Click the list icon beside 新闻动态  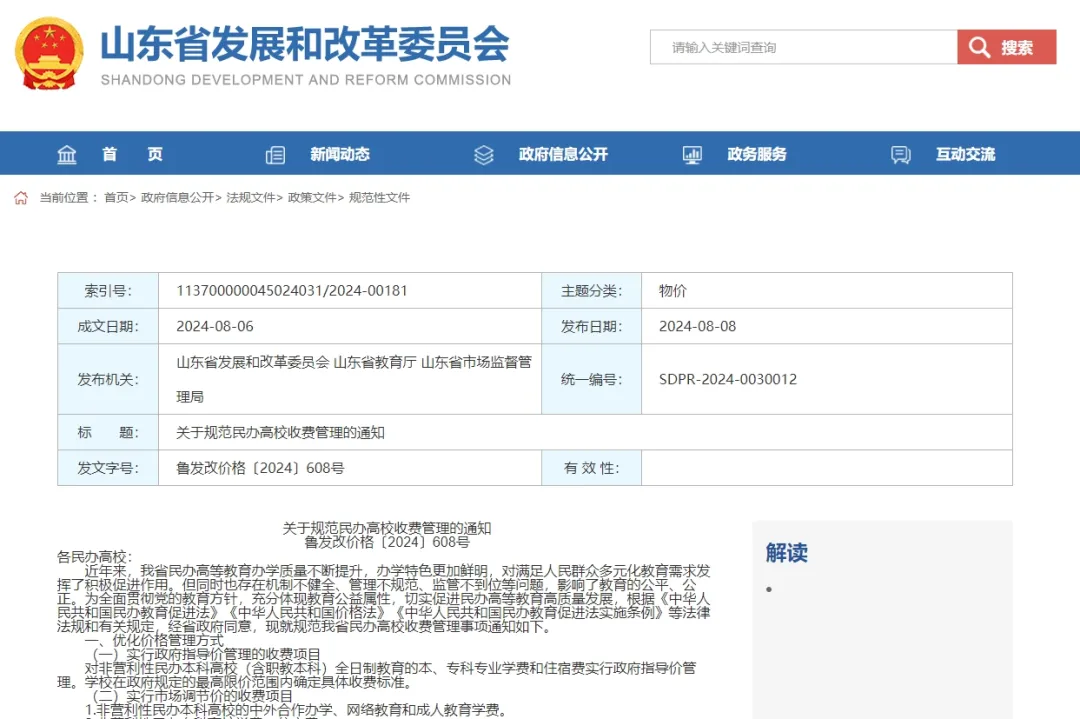[x=275, y=154]
